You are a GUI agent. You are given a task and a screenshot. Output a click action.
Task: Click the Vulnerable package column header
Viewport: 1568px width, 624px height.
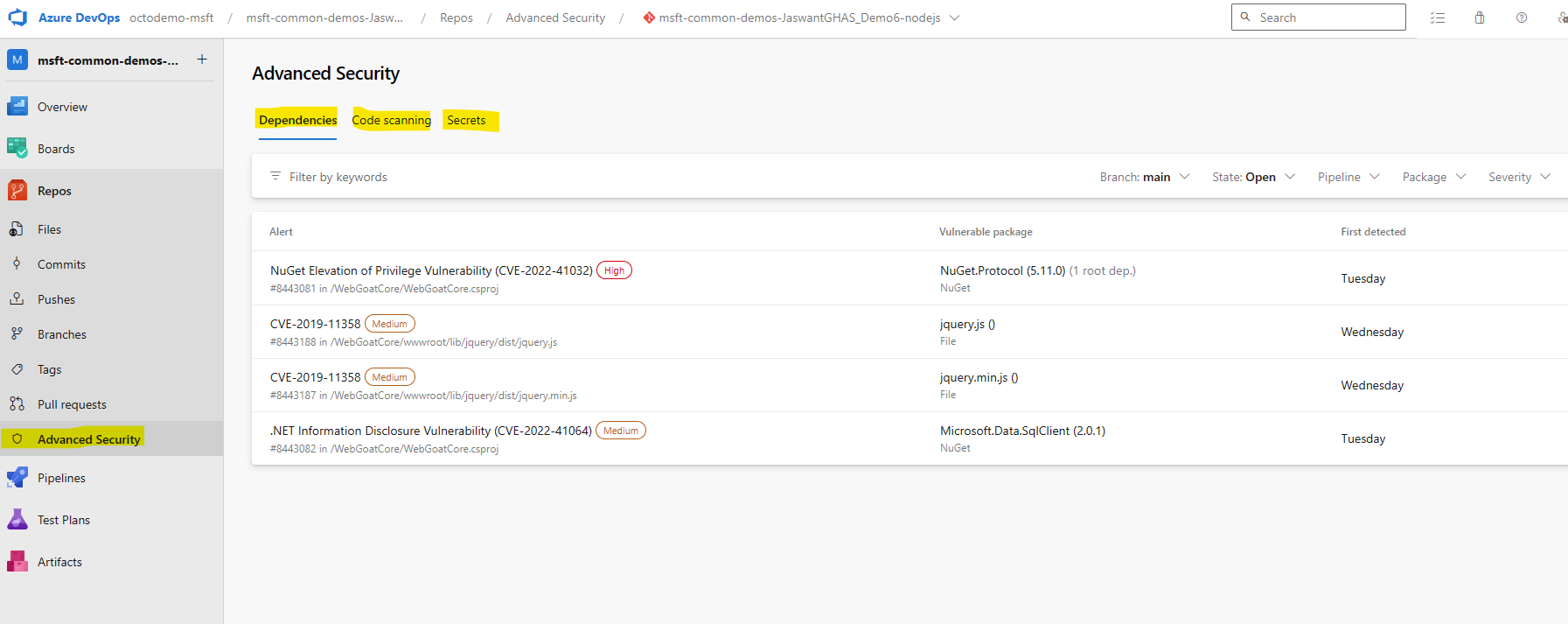click(986, 232)
